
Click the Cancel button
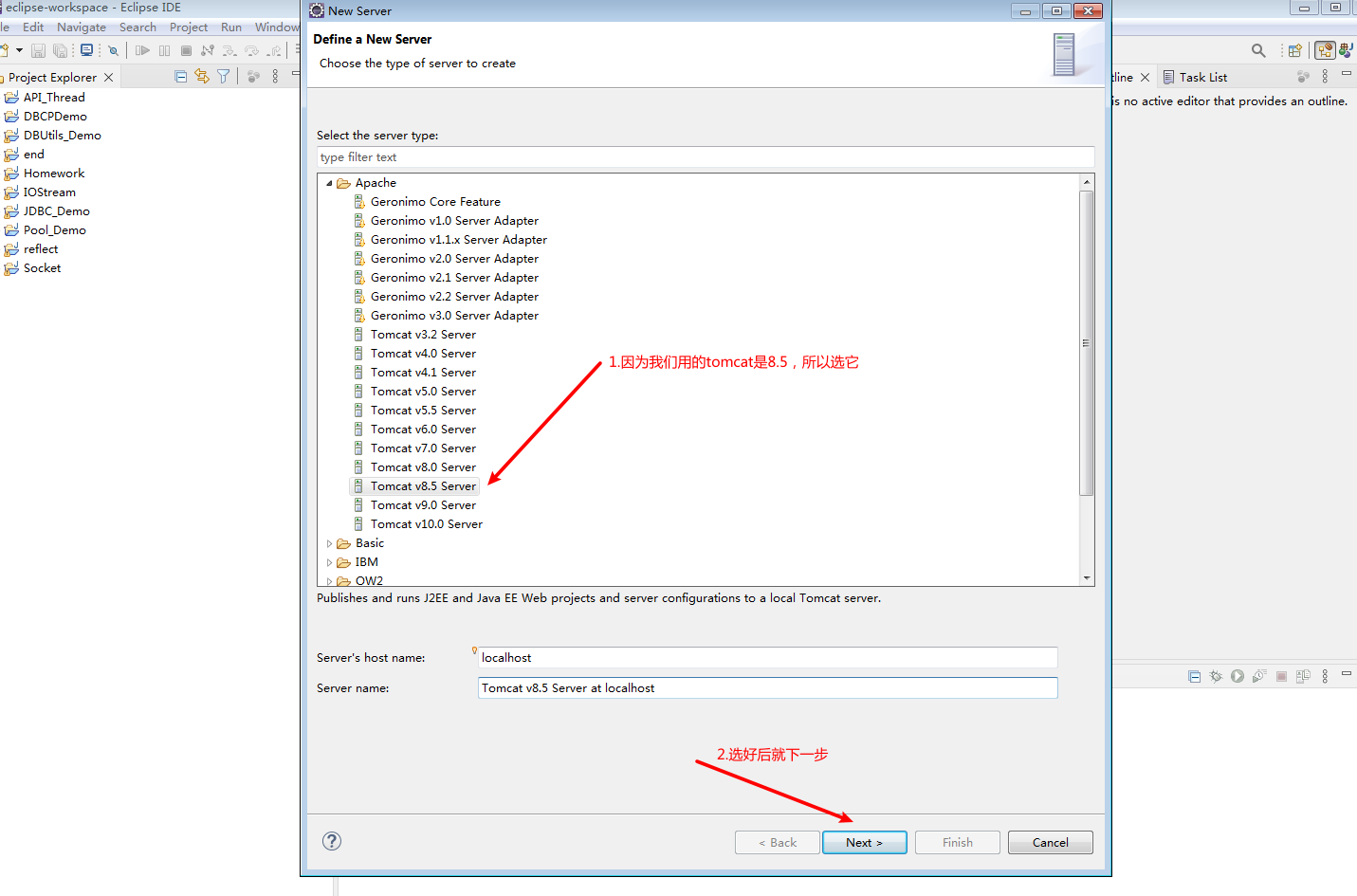[x=1050, y=842]
